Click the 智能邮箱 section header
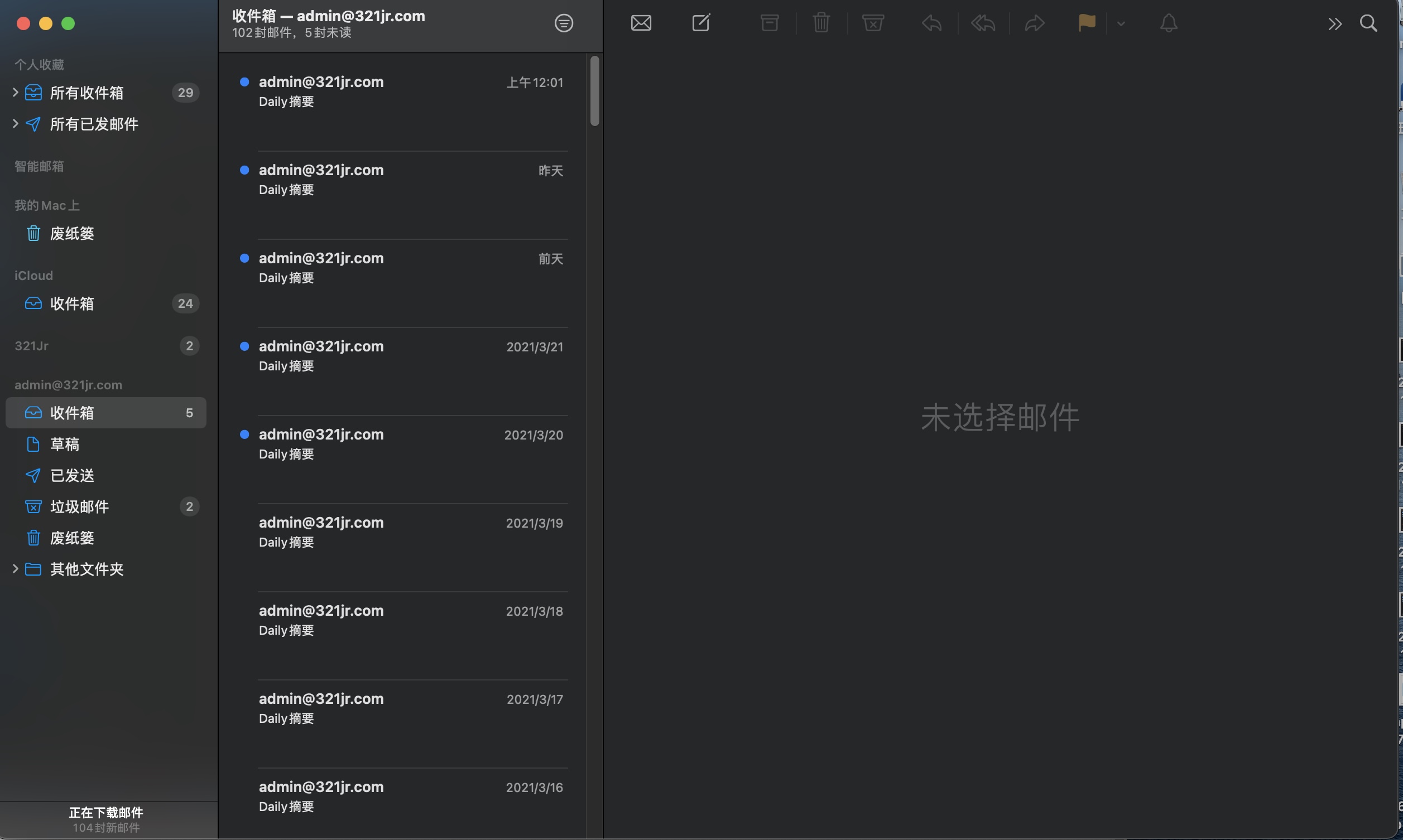This screenshot has width=1403, height=840. click(39, 166)
